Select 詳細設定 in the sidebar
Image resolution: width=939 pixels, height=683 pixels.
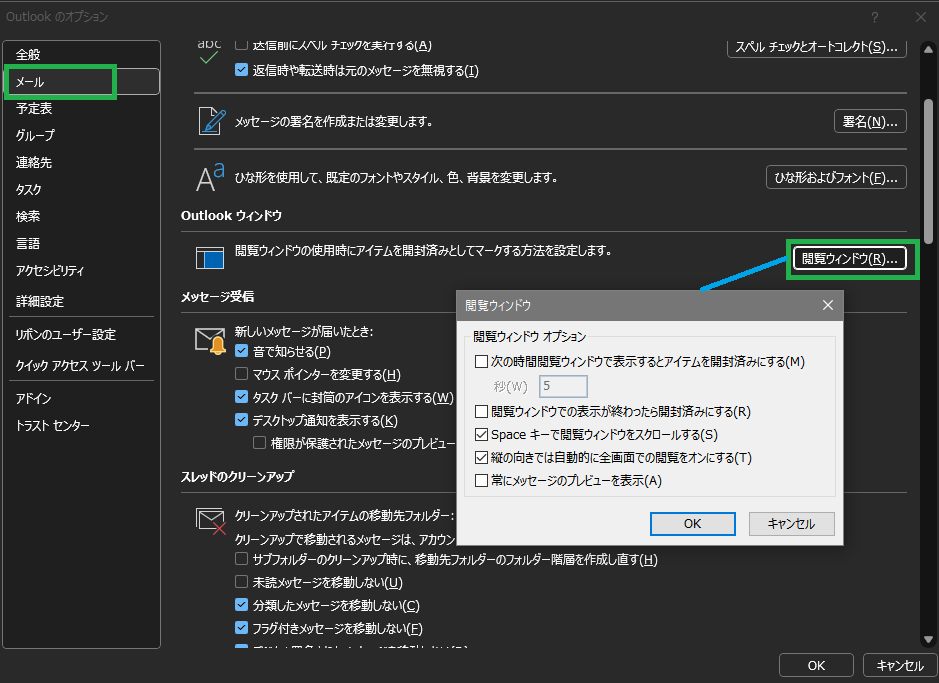pyautogui.click(x=40, y=301)
